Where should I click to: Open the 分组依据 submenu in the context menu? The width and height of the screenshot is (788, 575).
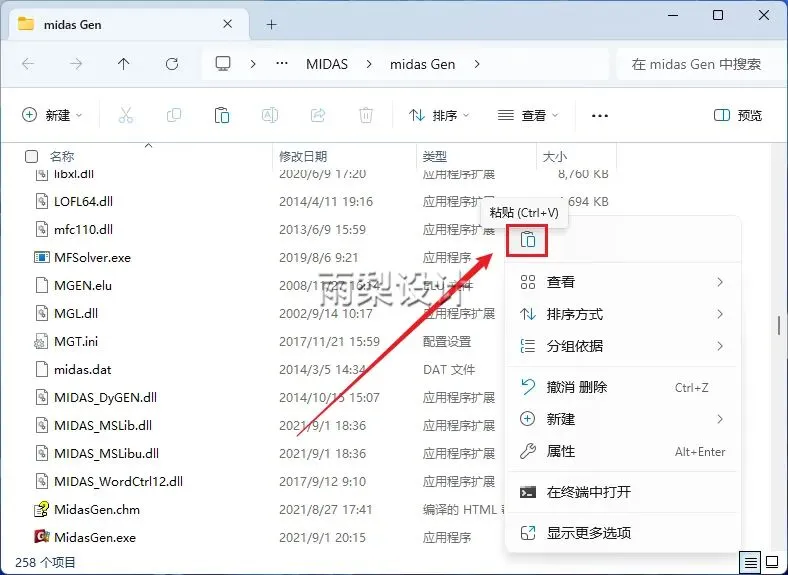[x=622, y=346]
